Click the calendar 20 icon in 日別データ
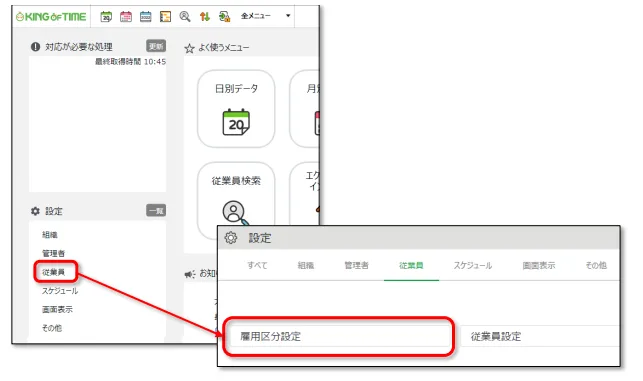643x381 pixels. point(236,123)
